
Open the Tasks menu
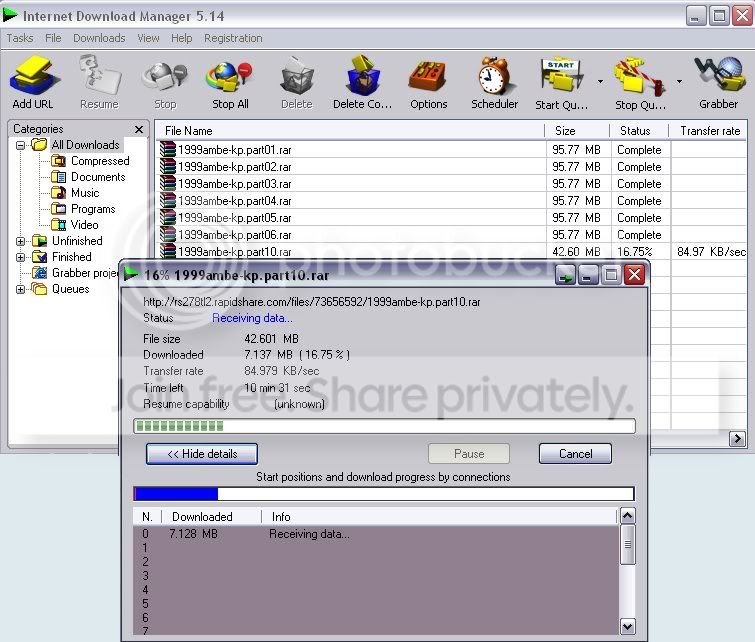(x=20, y=38)
